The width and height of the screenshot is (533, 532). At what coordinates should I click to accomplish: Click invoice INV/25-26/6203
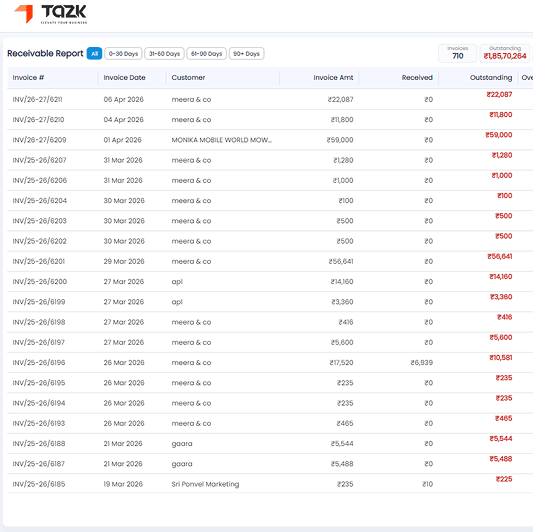tap(39, 221)
